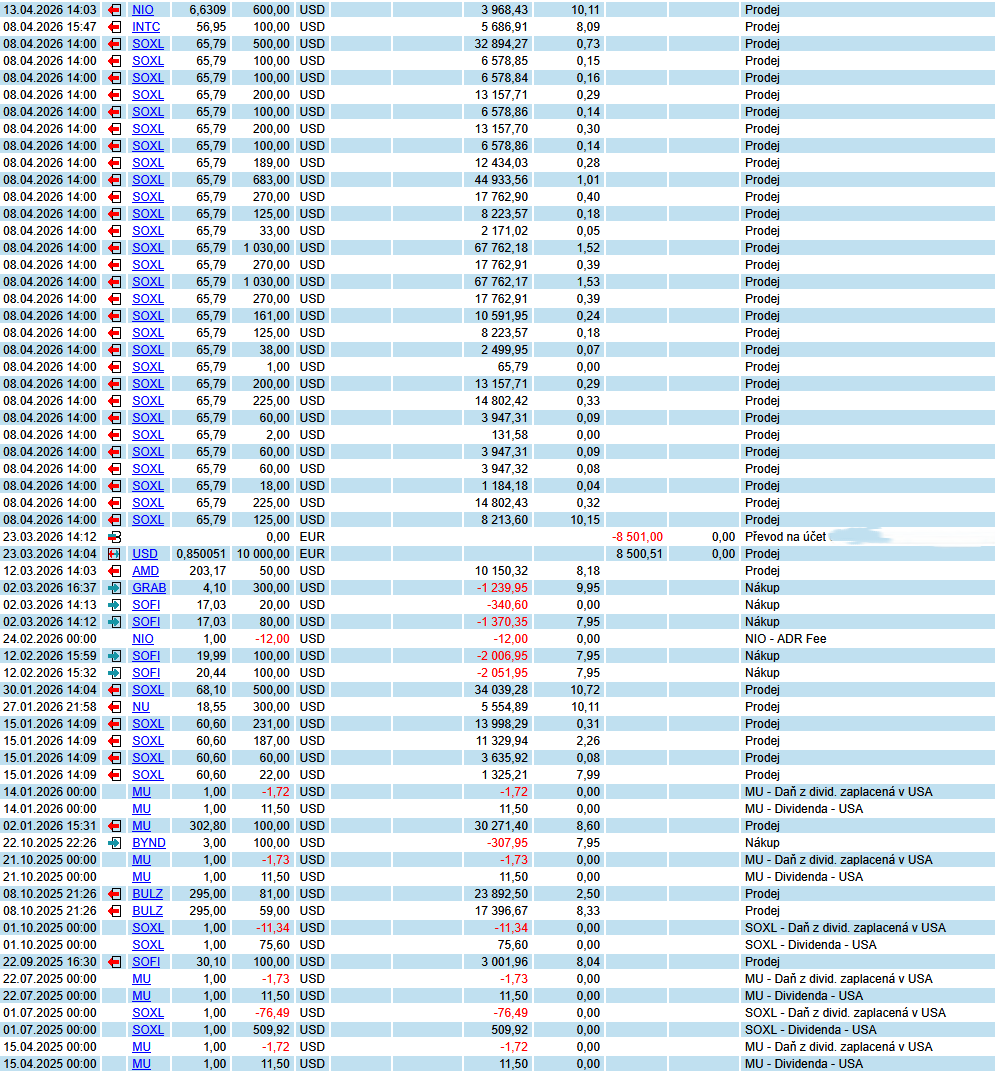Click the buy icon next to BYND
This screenshot has height=1071, width=995.
[x=114, y=843]
